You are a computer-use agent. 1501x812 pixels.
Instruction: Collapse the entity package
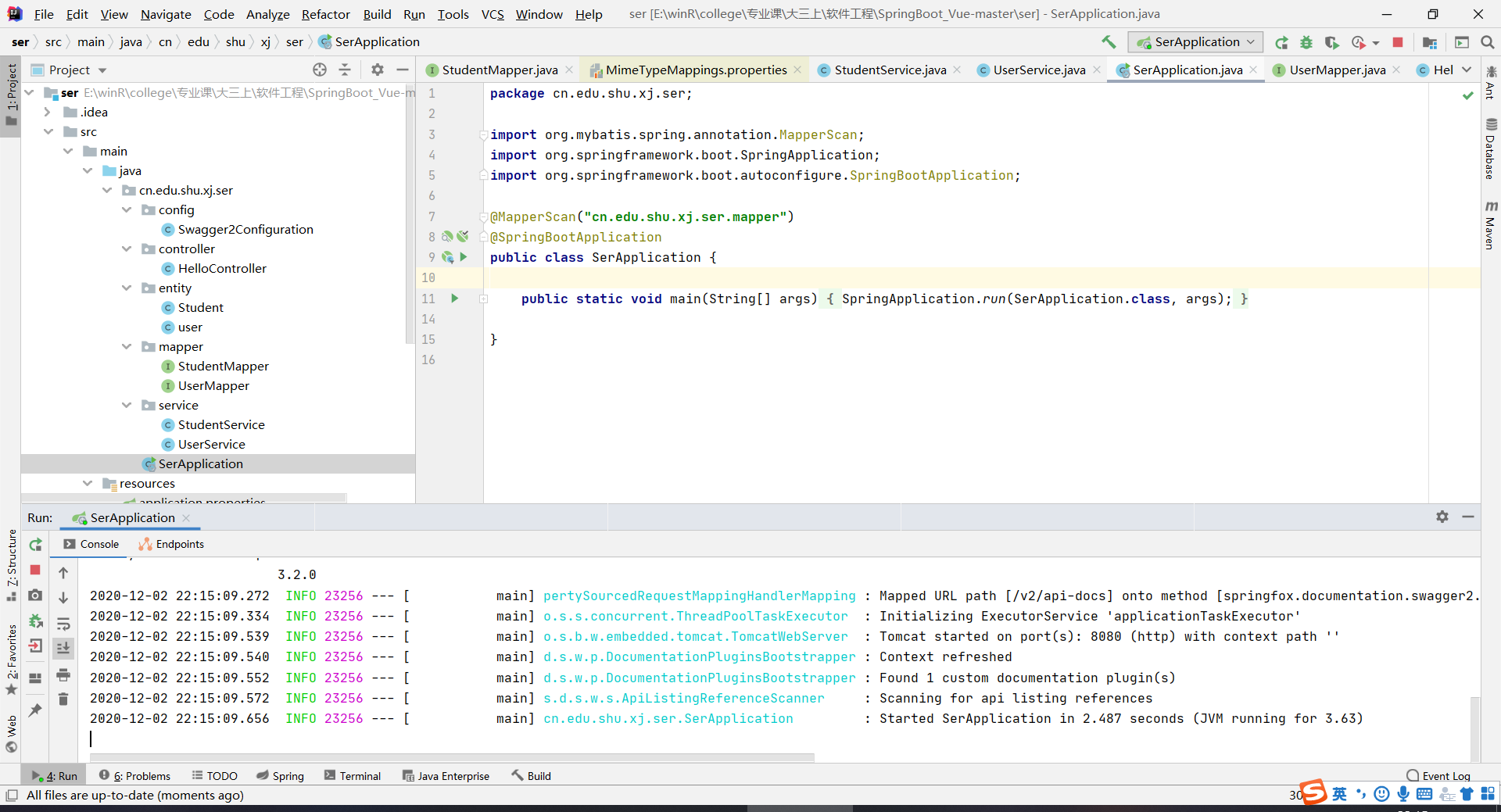click(127, 288)
